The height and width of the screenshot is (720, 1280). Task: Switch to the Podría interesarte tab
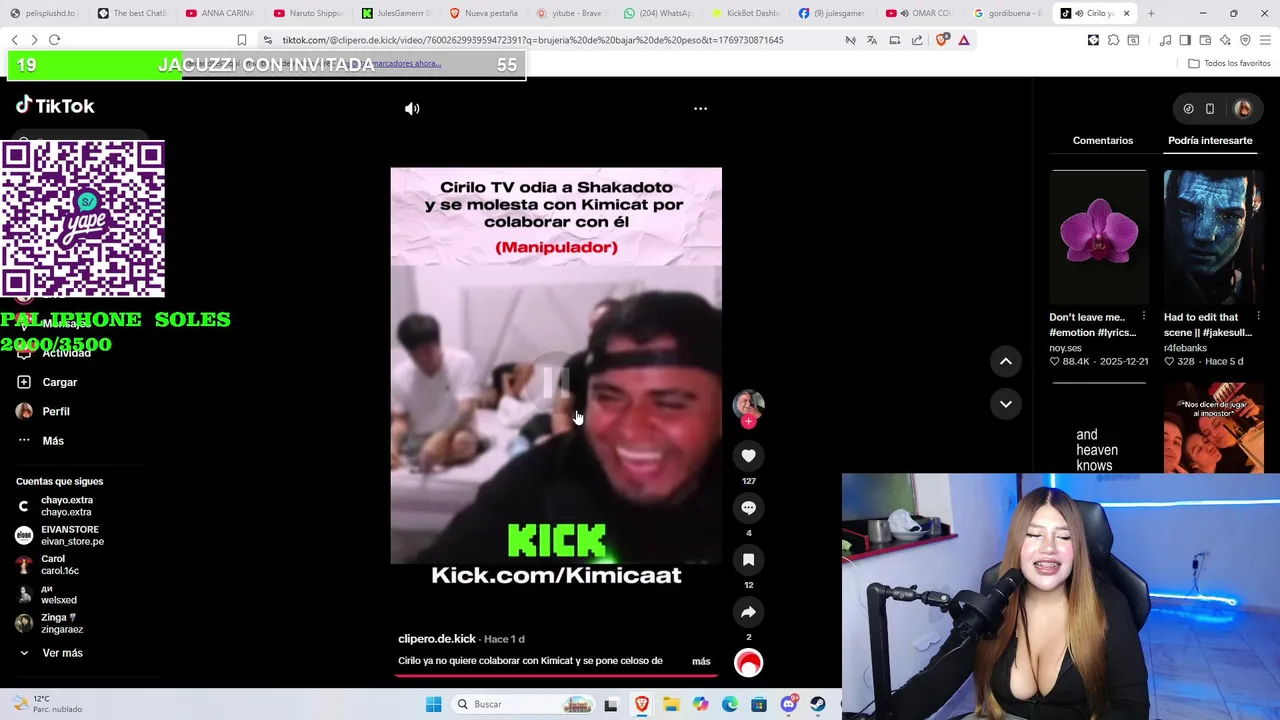[1210, 140]
